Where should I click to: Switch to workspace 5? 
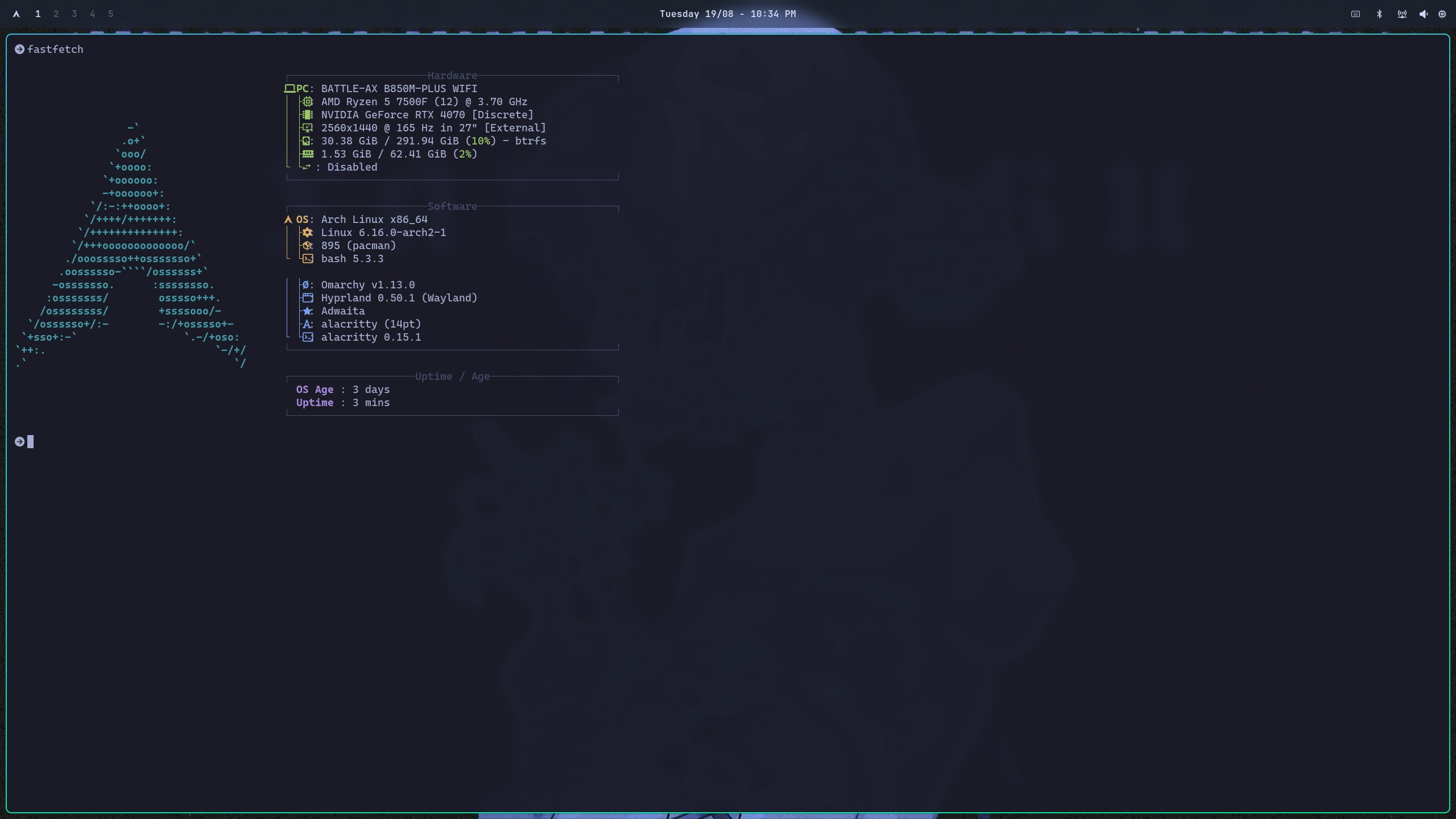tap(110, 14)
